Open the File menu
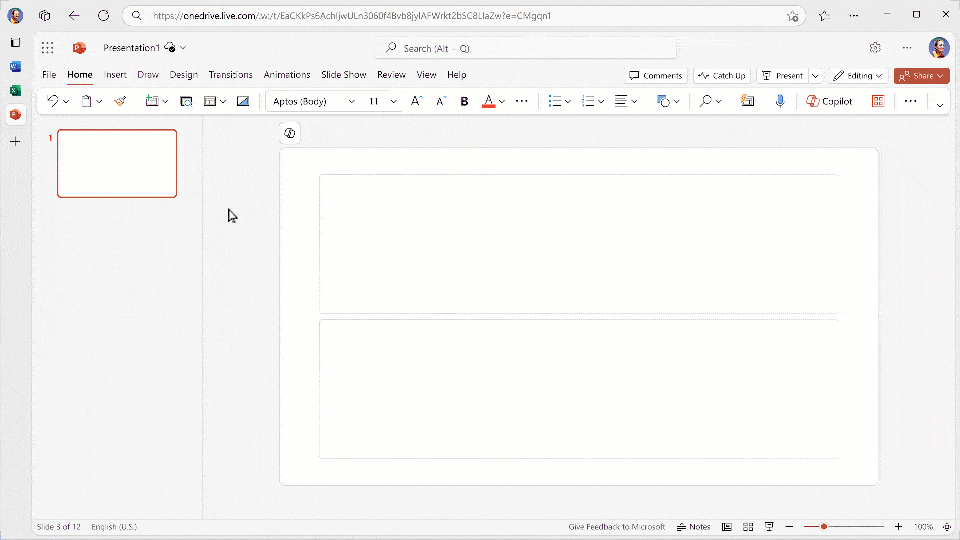This screenshot has width=960, height=540. 49,75
